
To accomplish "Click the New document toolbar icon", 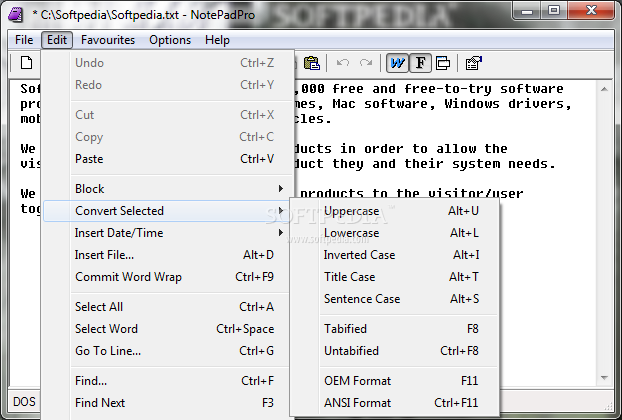I will [x=27, y=63].
